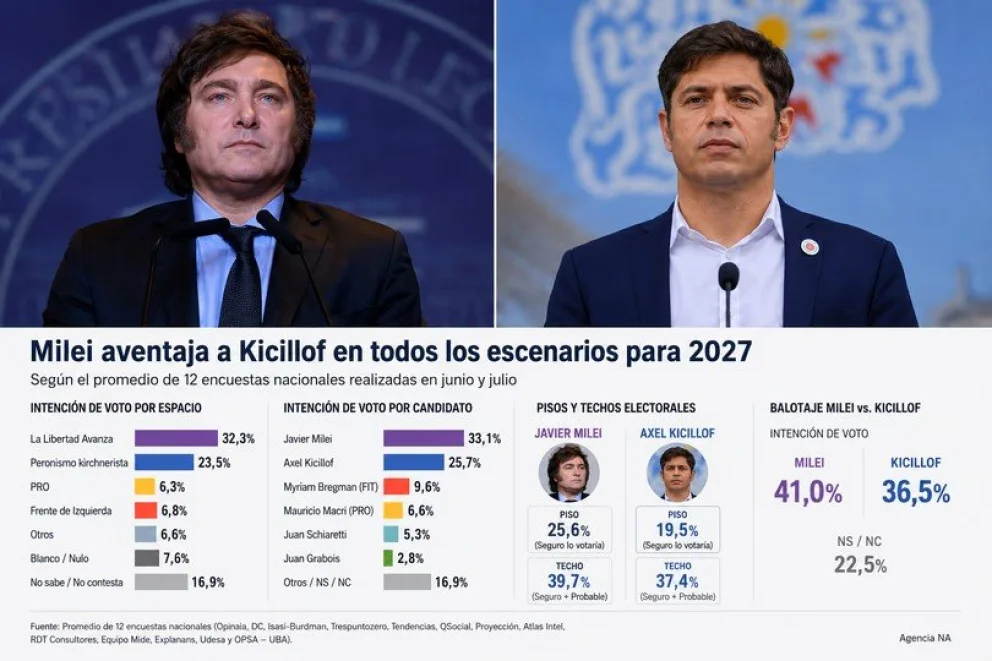Click the NS / NC 22,5% value
The height and width of the screenshot is (661, 992).
point(860,565)
